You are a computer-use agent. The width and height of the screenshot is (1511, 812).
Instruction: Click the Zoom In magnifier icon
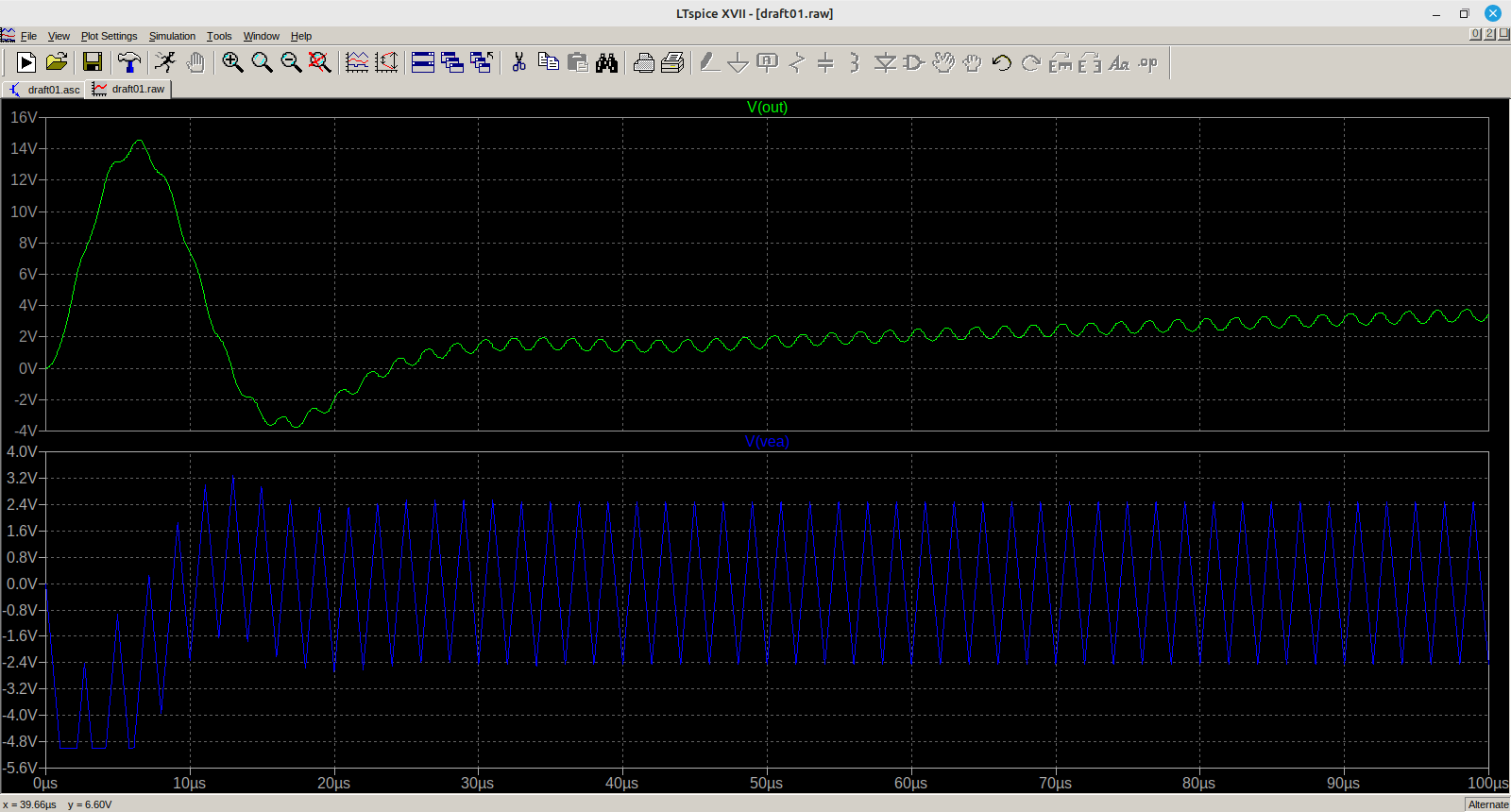point(232,62)
